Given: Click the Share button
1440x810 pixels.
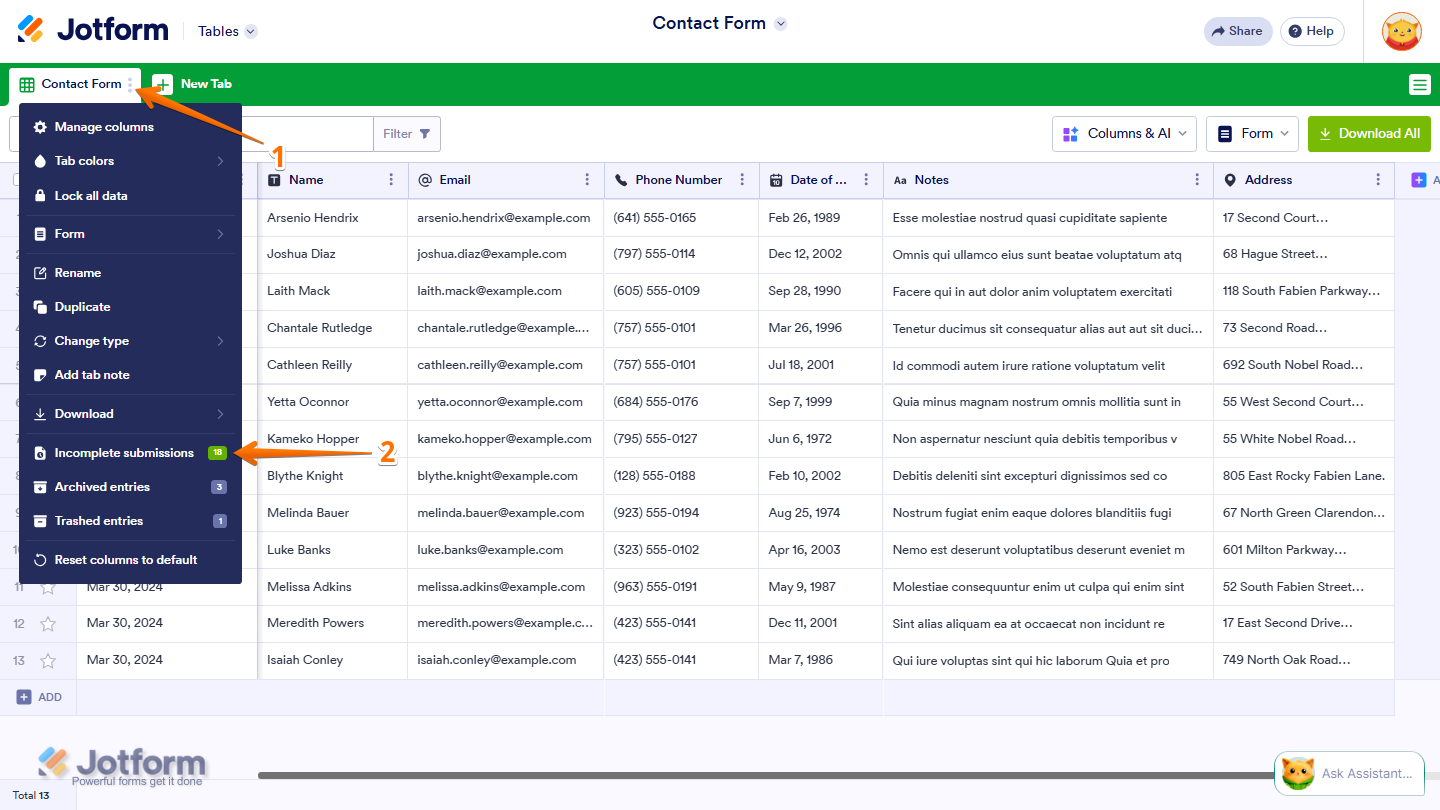Looking at the screenshot, I should coord(1238,31).
